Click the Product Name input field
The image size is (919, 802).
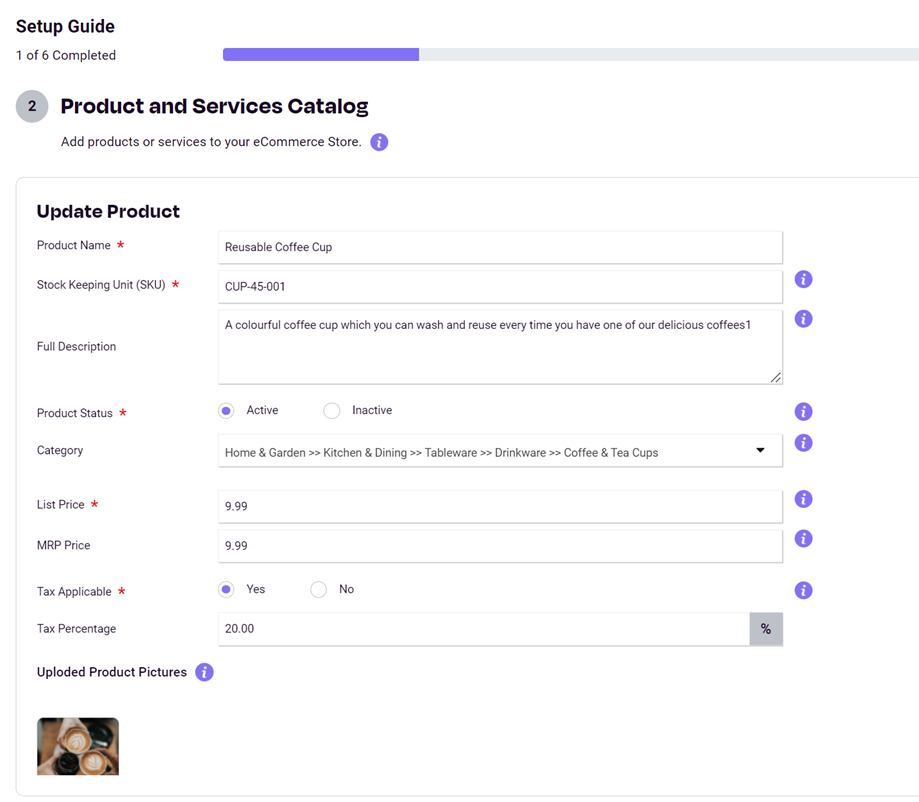(x=501, y=247)
